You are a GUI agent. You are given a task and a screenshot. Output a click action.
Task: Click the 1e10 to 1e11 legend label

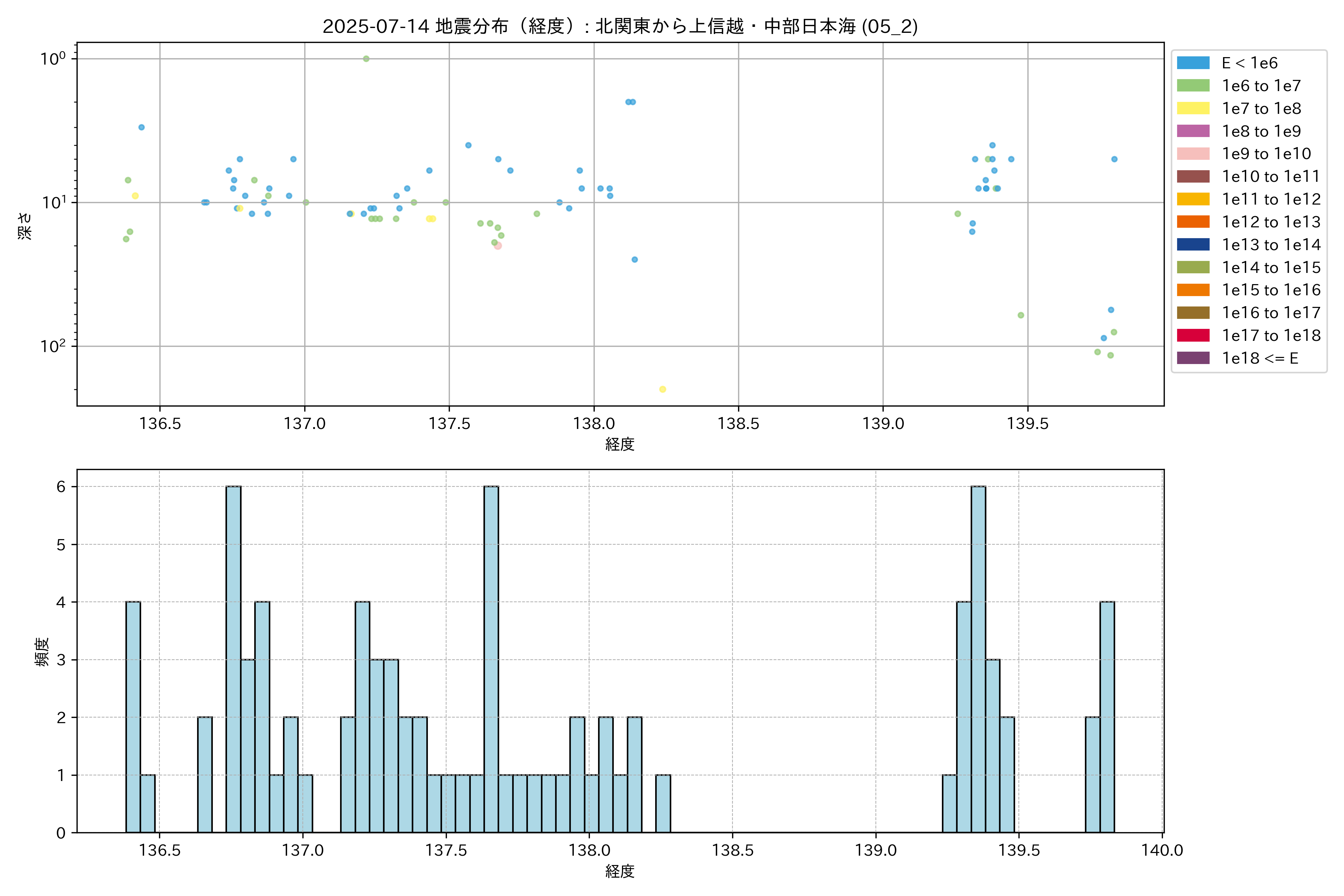coord(1271,177)
